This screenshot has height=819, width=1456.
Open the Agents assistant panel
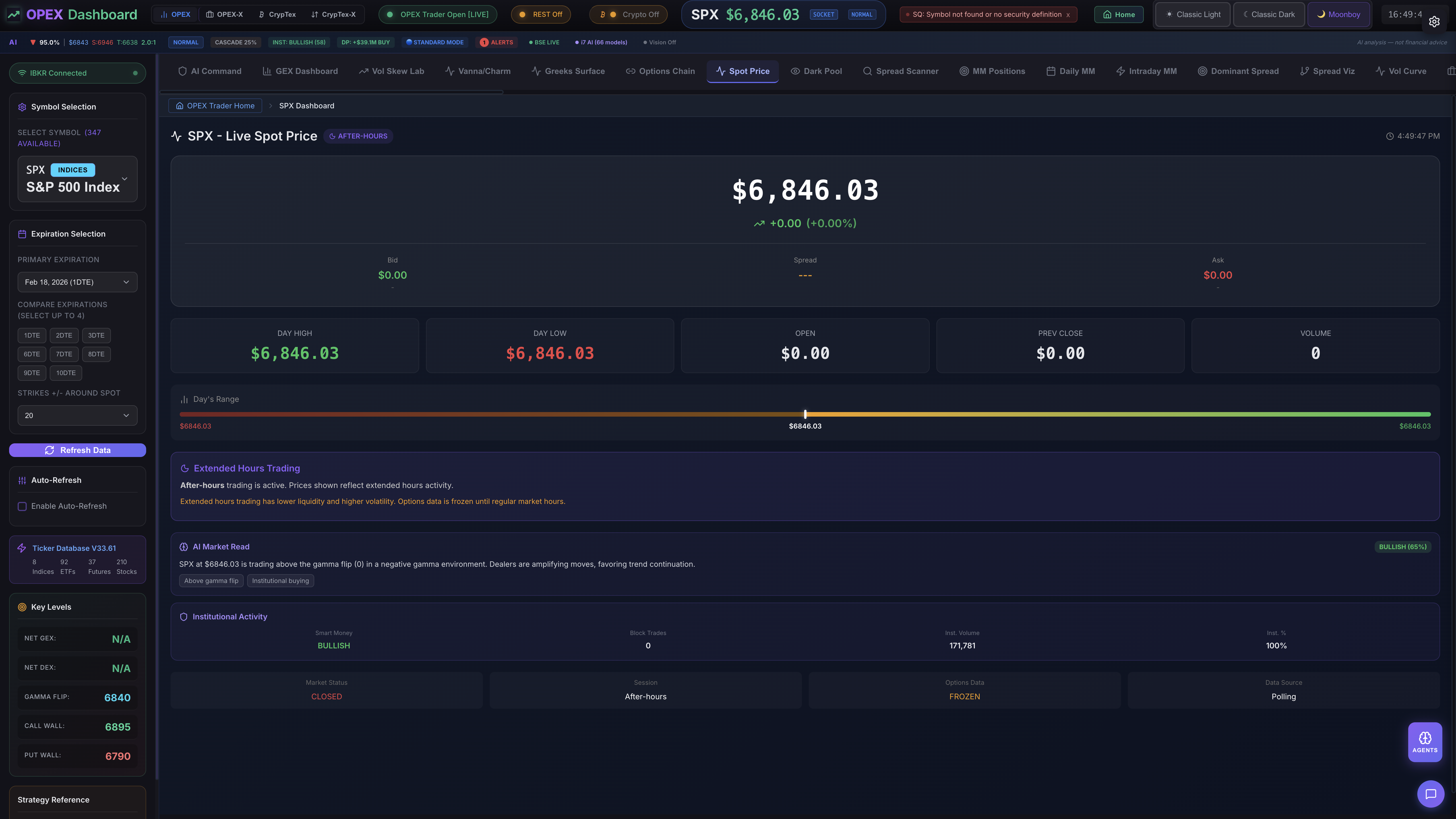(x=1424, y=741)
